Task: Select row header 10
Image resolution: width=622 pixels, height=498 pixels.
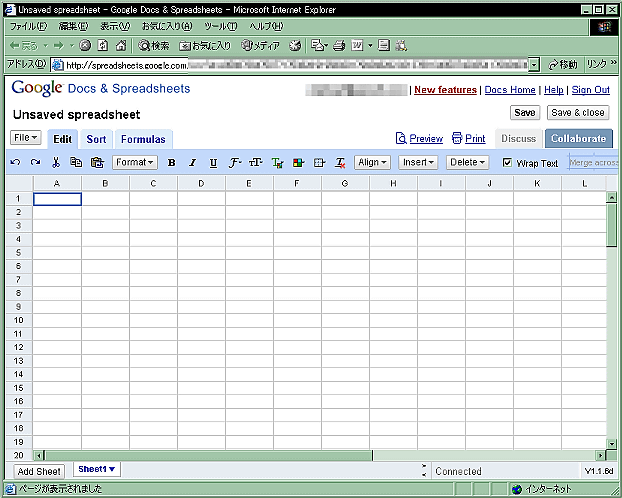Action: tap(19, 320)
